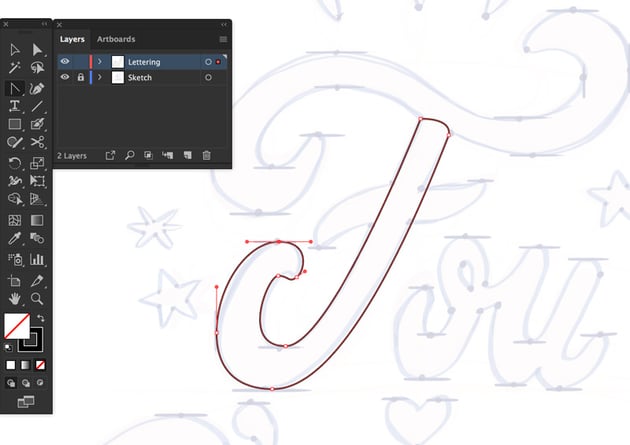Select the Lasso tool
This screenshot has height=445, width=630.
37,67
